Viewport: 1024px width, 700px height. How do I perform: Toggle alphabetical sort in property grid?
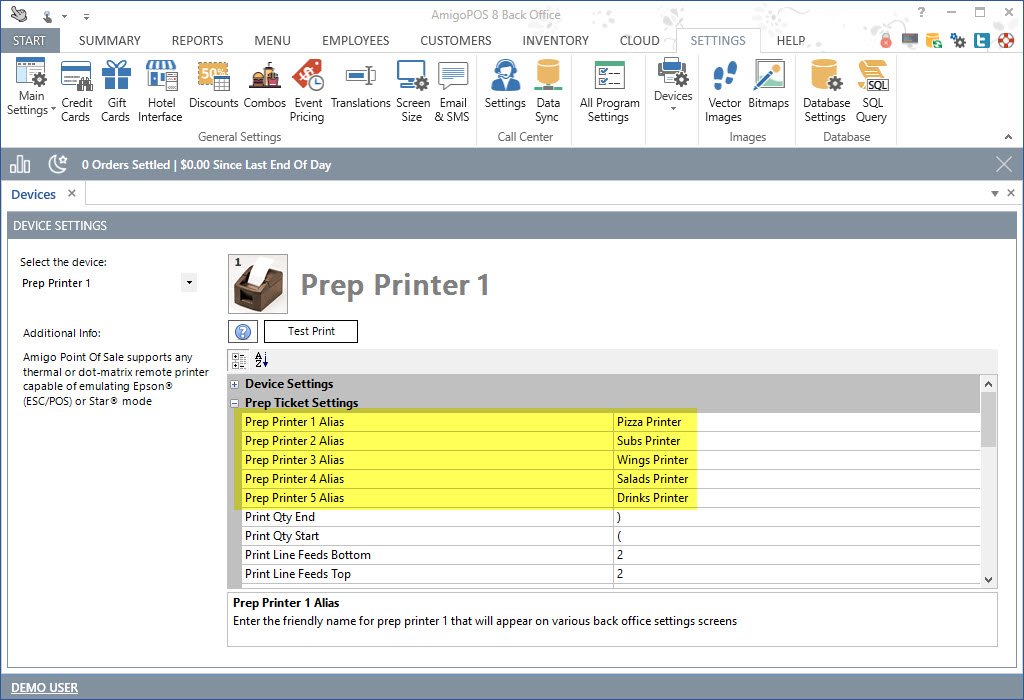coord(261,360)
